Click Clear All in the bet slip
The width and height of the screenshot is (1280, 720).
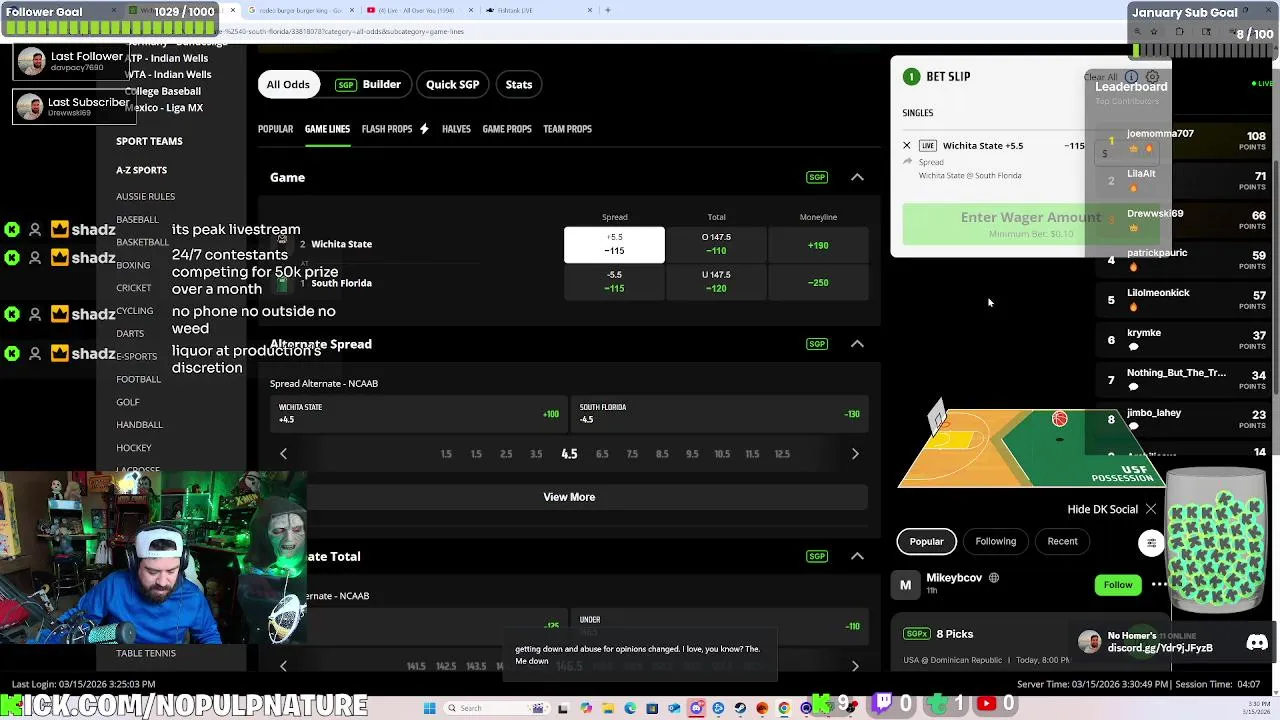[1100, 77]
